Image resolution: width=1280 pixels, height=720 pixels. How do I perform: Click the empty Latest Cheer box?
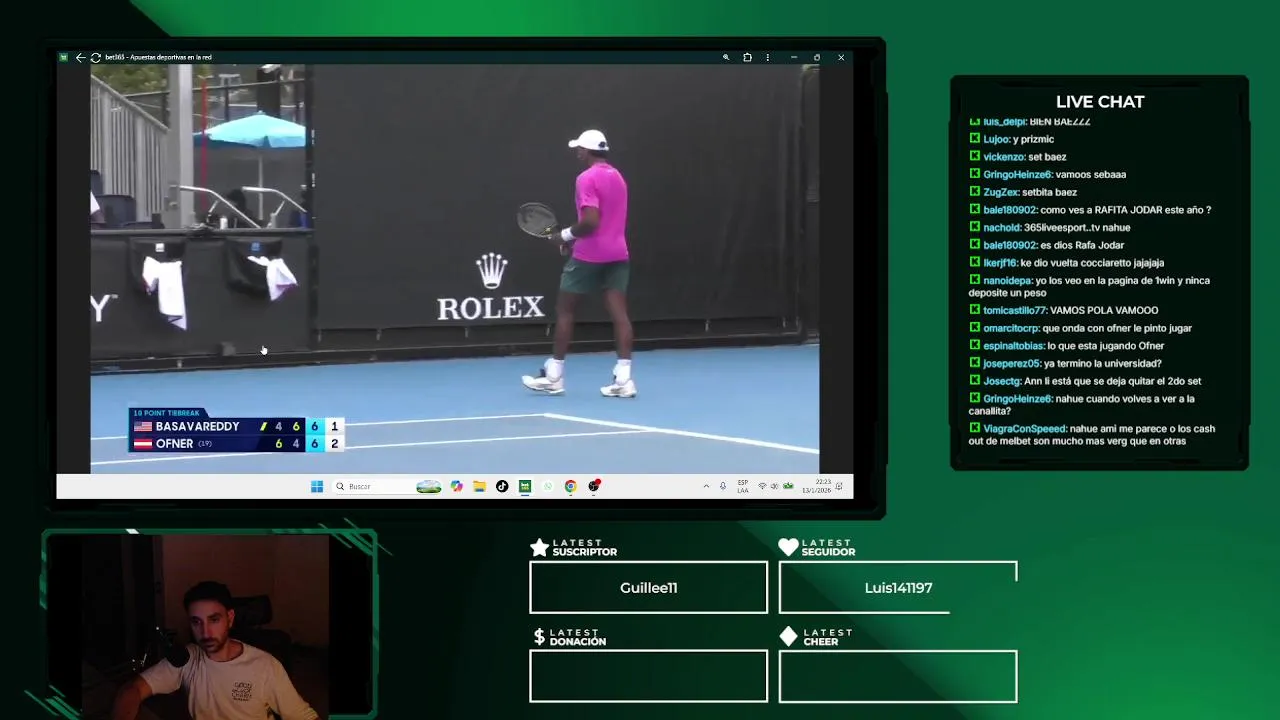click(898, 676)
